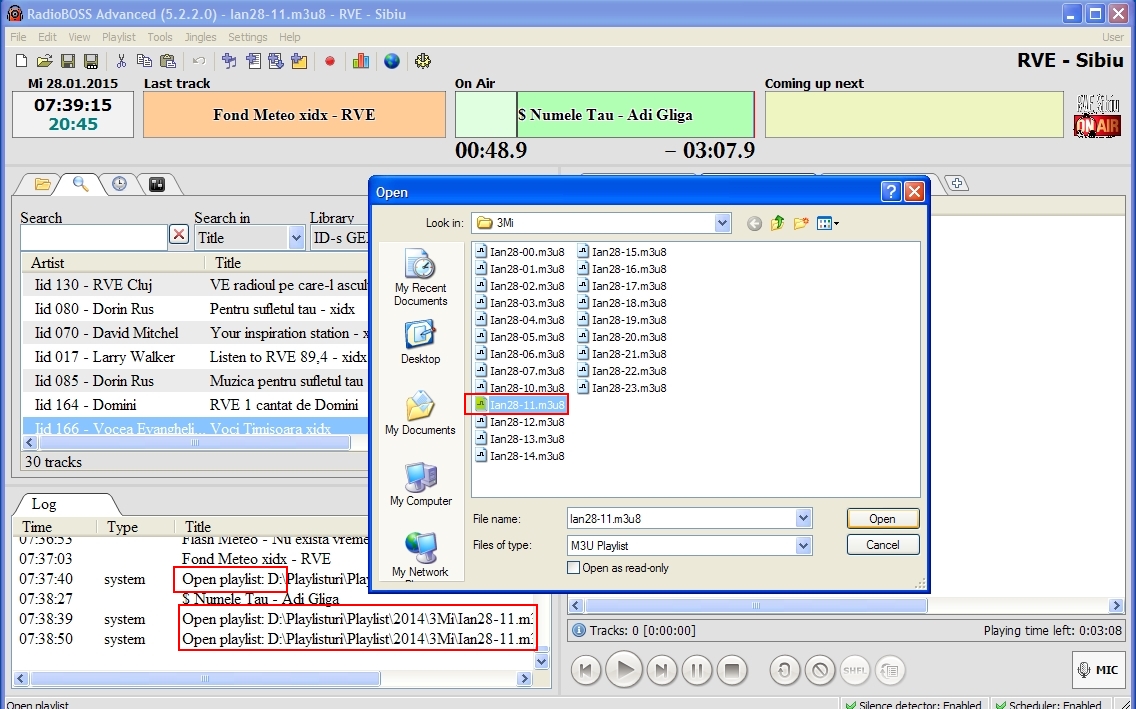Add folder using the folder plus icon
This screenshot has height=709, width=1136.
pyautogui.click(x=298, y=62)
